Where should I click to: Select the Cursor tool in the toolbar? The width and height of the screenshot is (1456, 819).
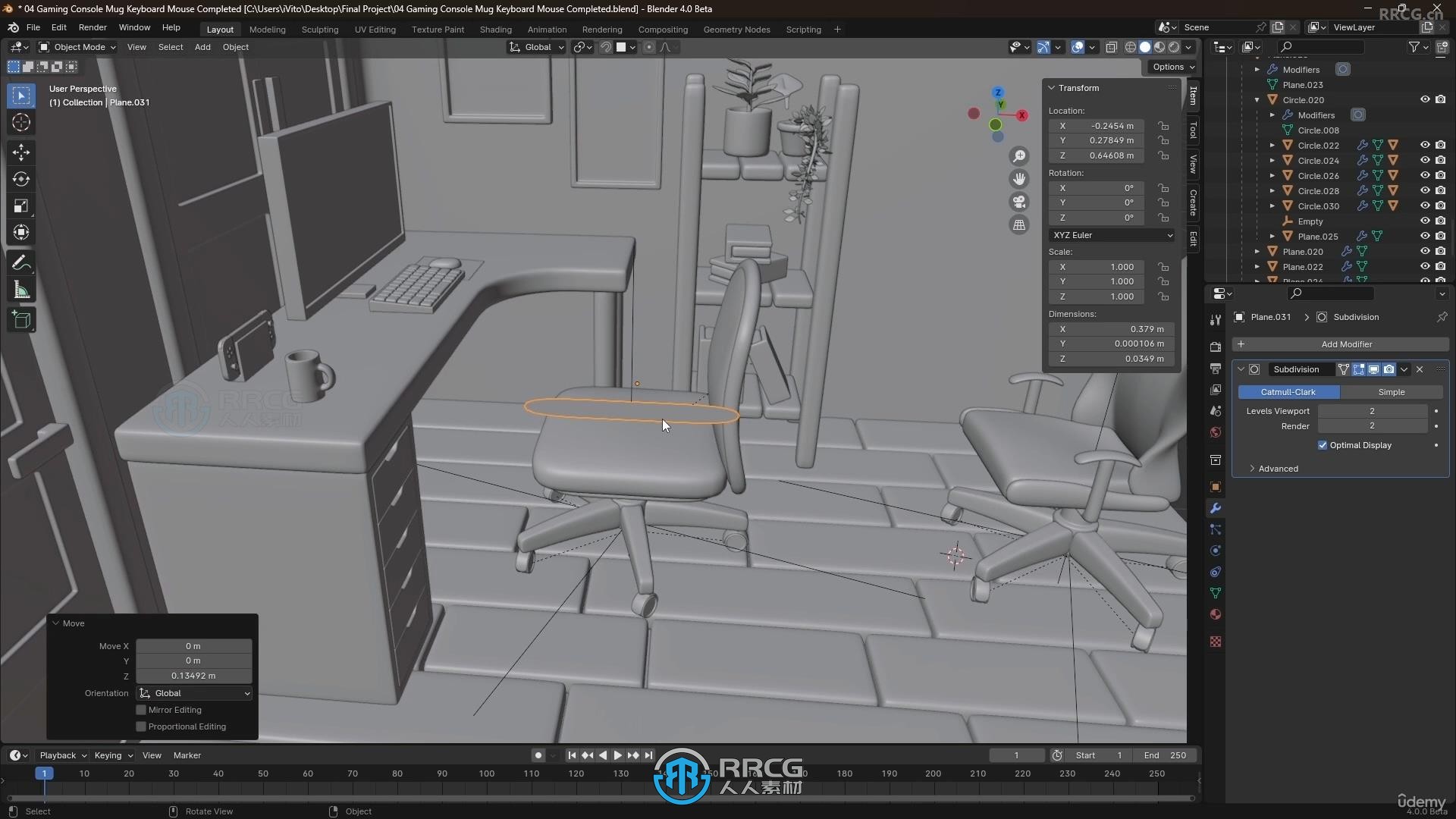21,122
